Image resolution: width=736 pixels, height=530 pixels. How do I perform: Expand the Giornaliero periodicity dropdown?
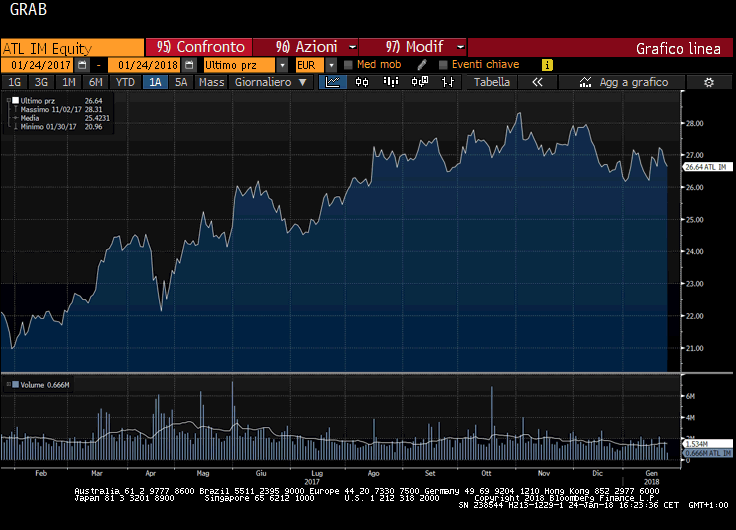click(303, 82)
